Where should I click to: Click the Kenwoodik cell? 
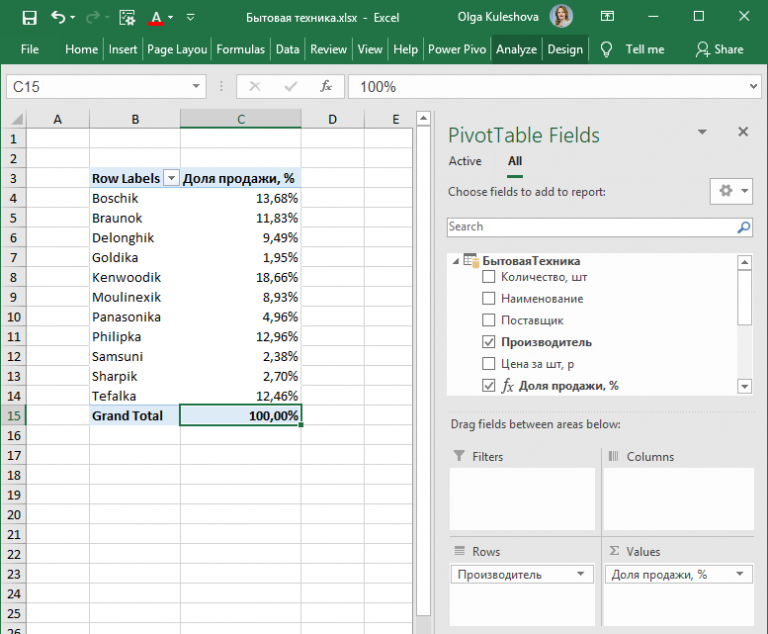coord(135,277)
